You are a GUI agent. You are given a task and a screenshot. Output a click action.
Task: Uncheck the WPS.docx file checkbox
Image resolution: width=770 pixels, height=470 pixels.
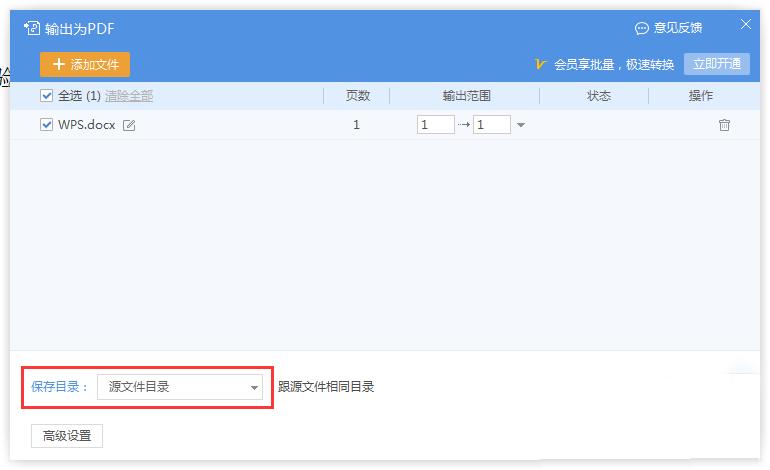click(46, 125)
